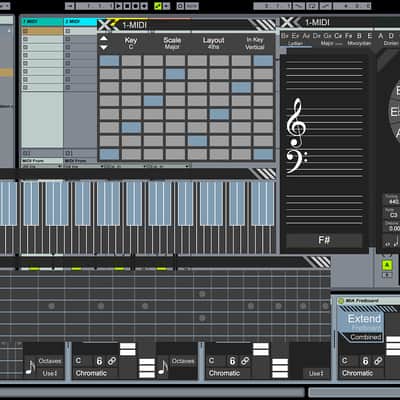Click the bass clef symbol
Screen dimensions: 400x400
point(296,161)
